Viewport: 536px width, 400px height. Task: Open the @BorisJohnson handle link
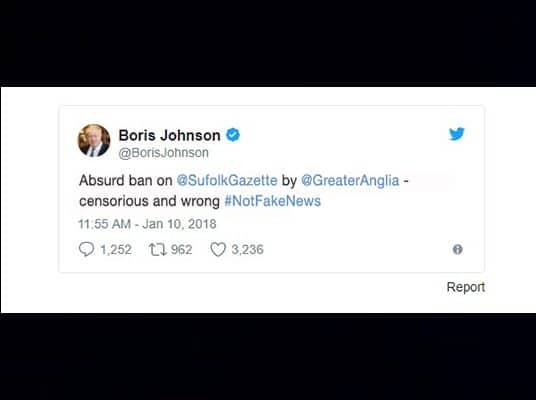click(x=163, y=153)
